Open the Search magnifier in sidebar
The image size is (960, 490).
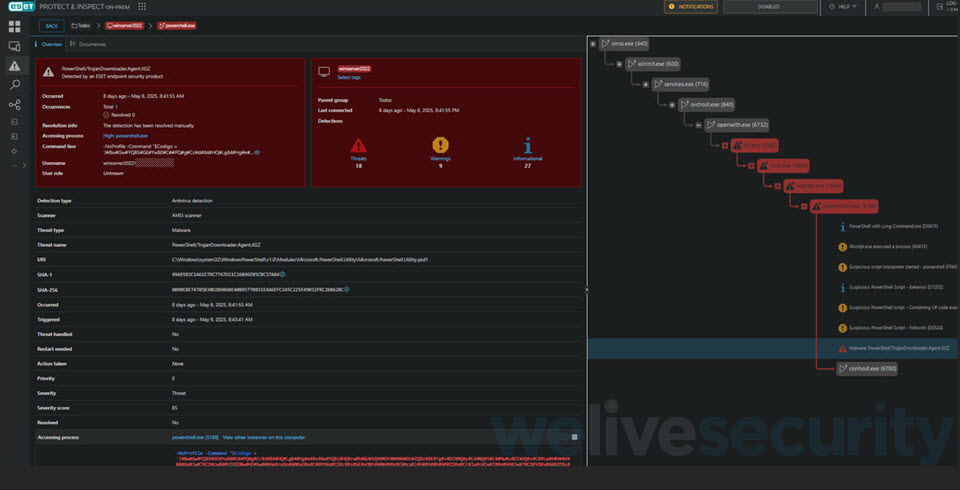pyautogui.click(x=14, y=85)
